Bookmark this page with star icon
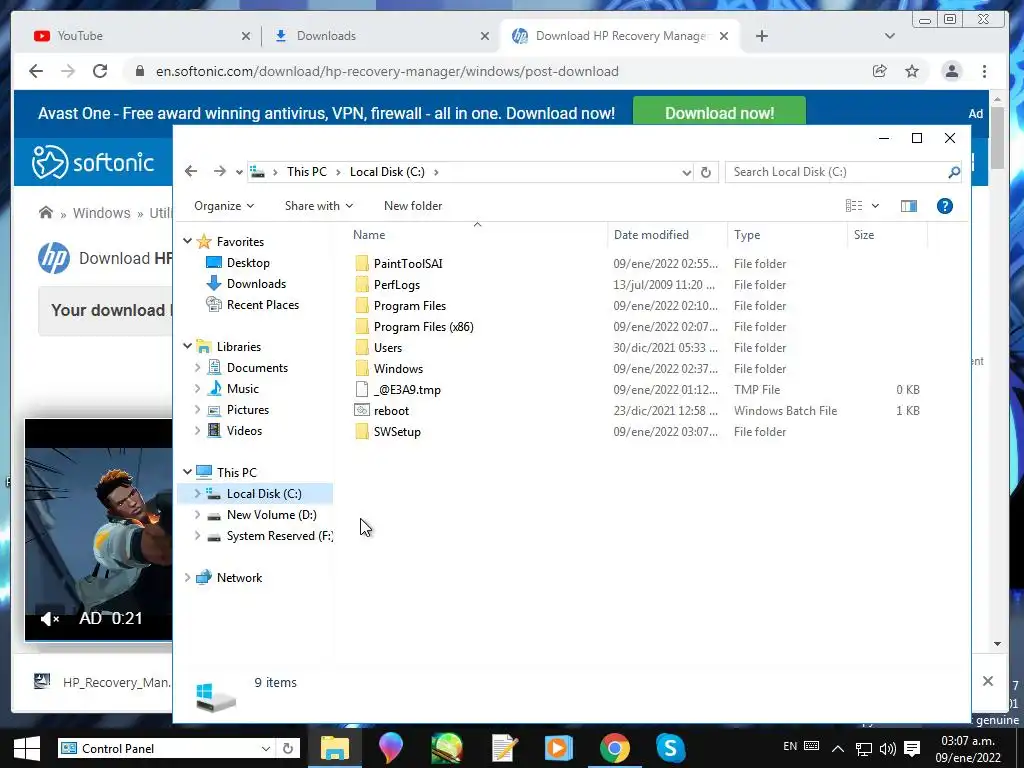 pos(912,71)
